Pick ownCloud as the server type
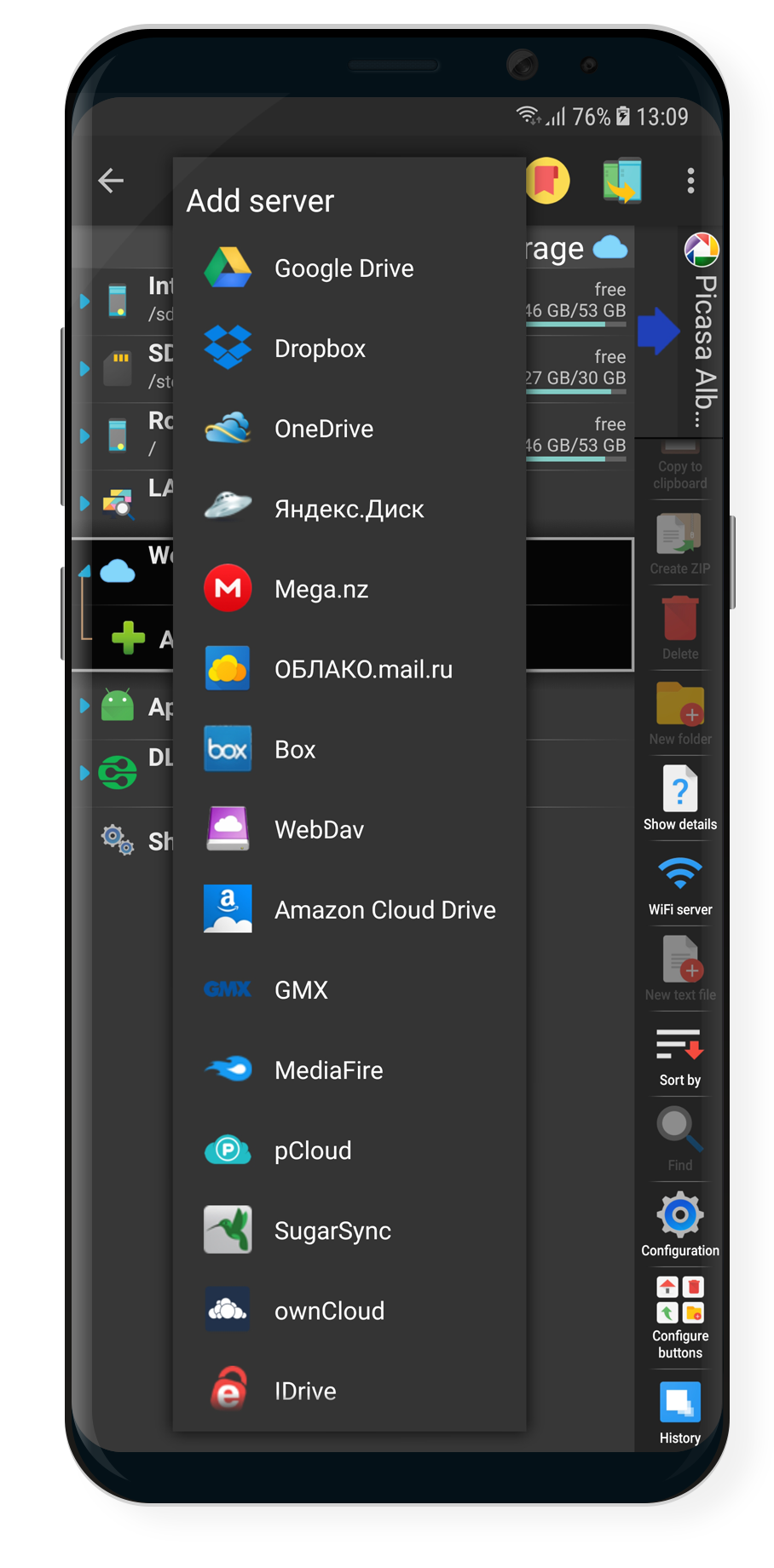Screen dimensions: 774x1568 (349, 1311)
